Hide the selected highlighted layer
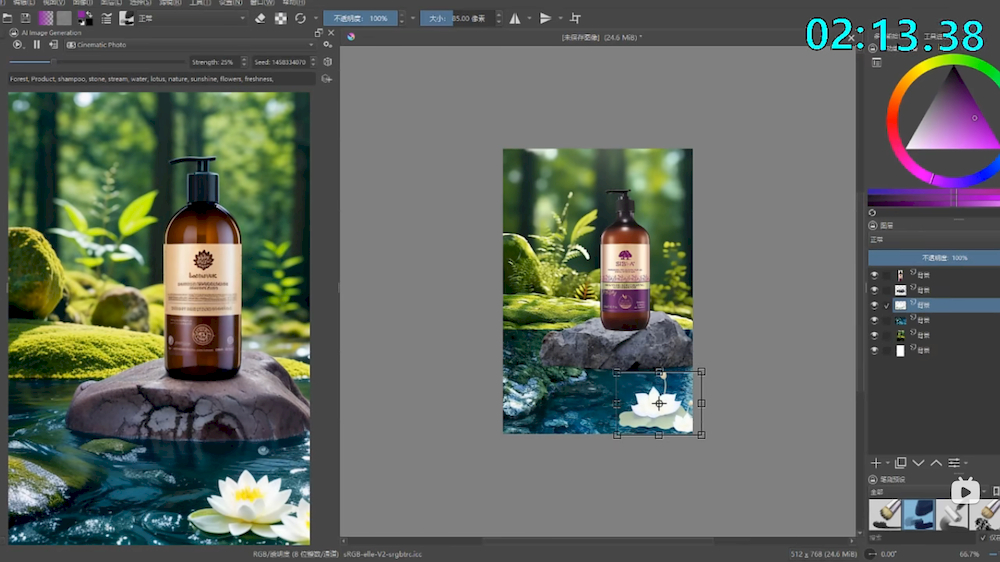1000x562 pixels. click(x=874, y=306)
